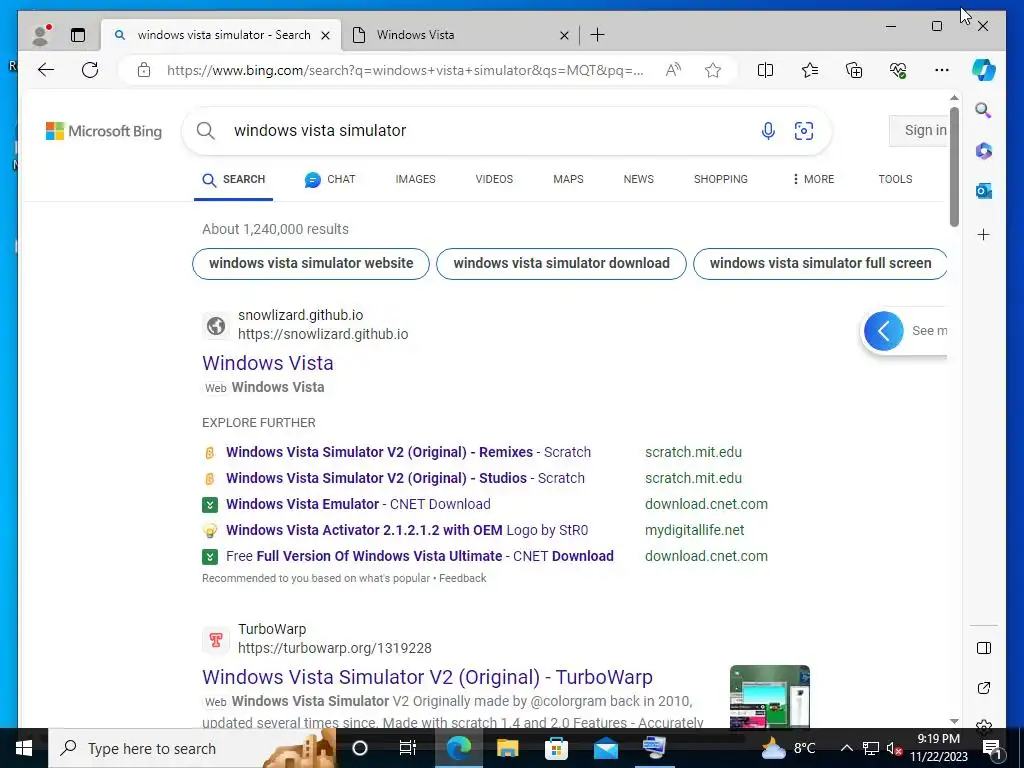
Task: Search by voice microphone icon
Action: pos(768,131)
